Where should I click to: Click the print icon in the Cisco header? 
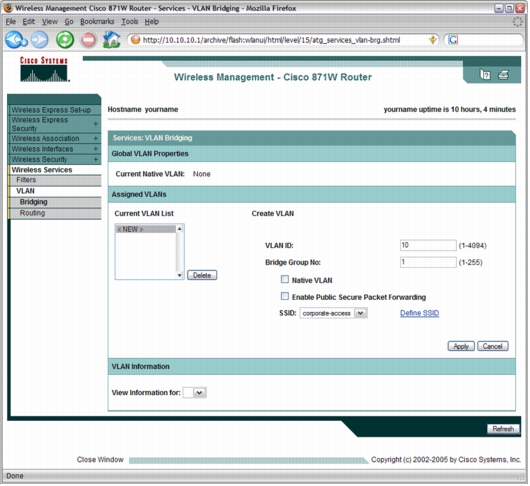click(504, 75)
